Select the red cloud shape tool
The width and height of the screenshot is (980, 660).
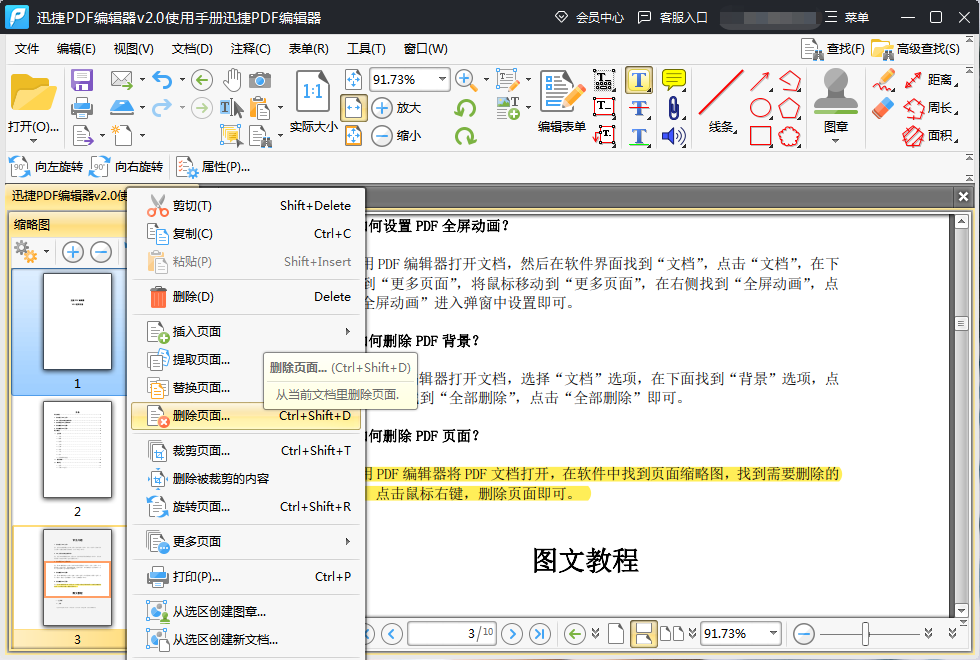(789, 136)
